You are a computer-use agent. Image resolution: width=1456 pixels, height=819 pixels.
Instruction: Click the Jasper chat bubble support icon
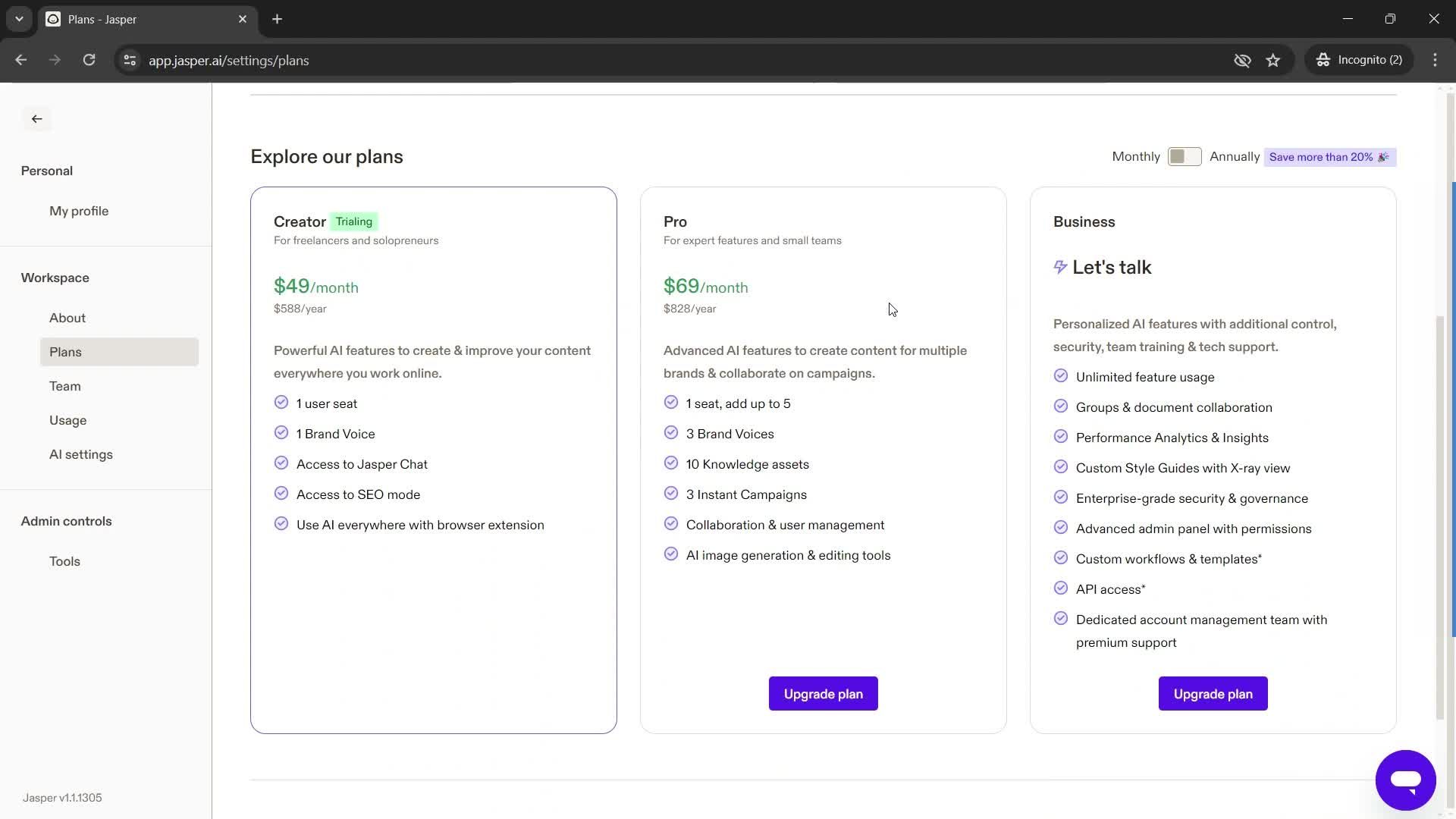click(x=1407, y=780)
